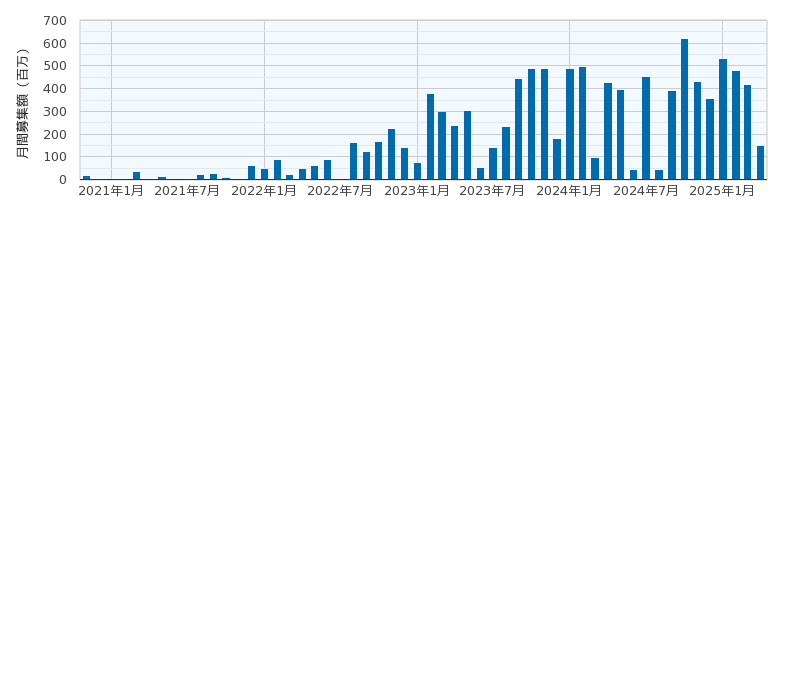The image size is (792, 700).
Task: Click the December 2023 bar near 180
Action: (x=557, y=159)
